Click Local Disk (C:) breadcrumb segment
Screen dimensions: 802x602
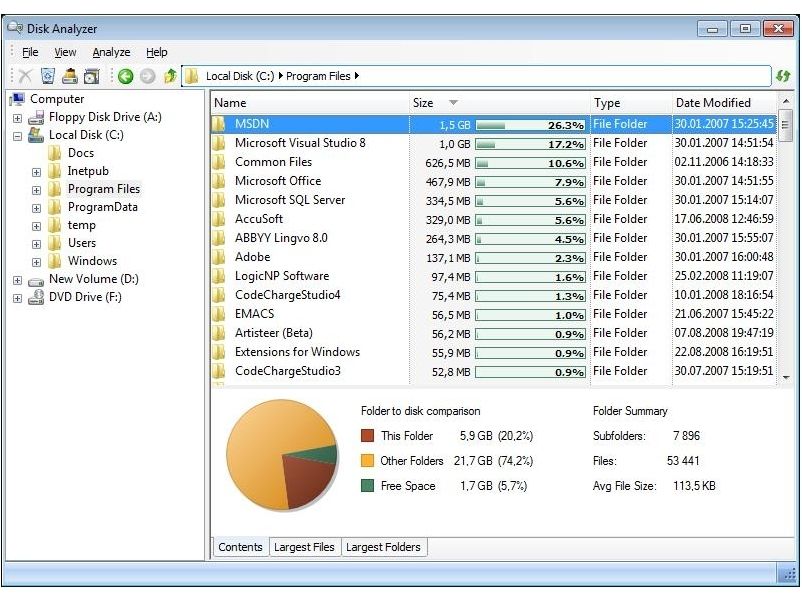[x=240, y=76]
